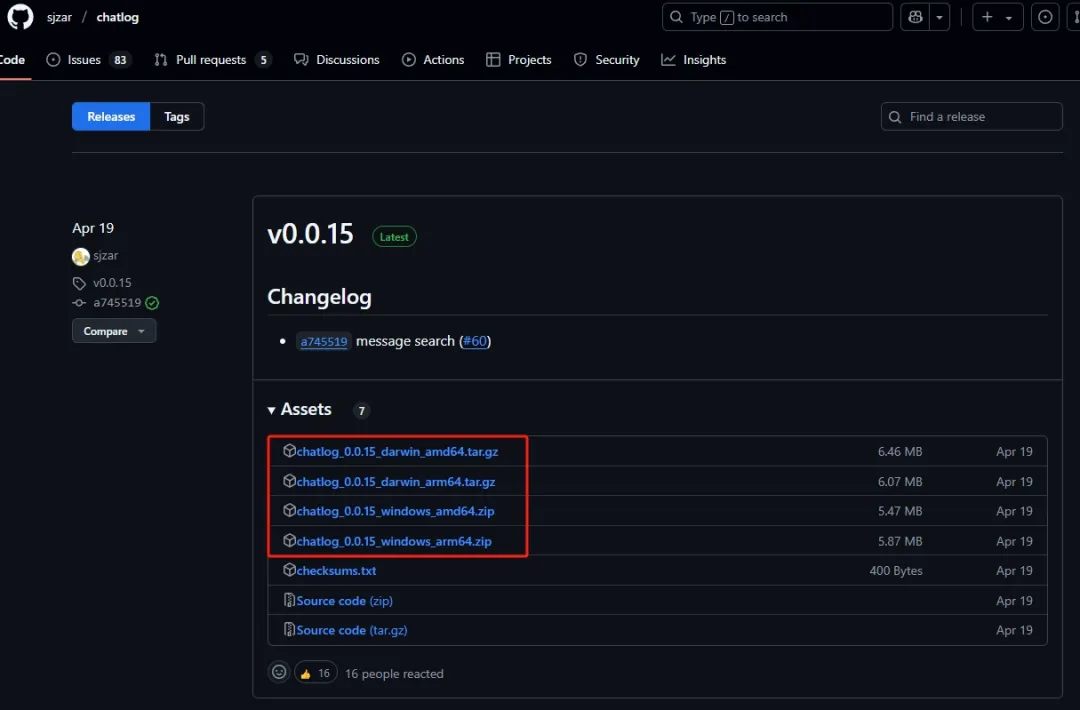Click package icon of windows_arm64 asset
Image resolution: width=1080 pixels, height=710 pixels.
click(x=289, y=540)
